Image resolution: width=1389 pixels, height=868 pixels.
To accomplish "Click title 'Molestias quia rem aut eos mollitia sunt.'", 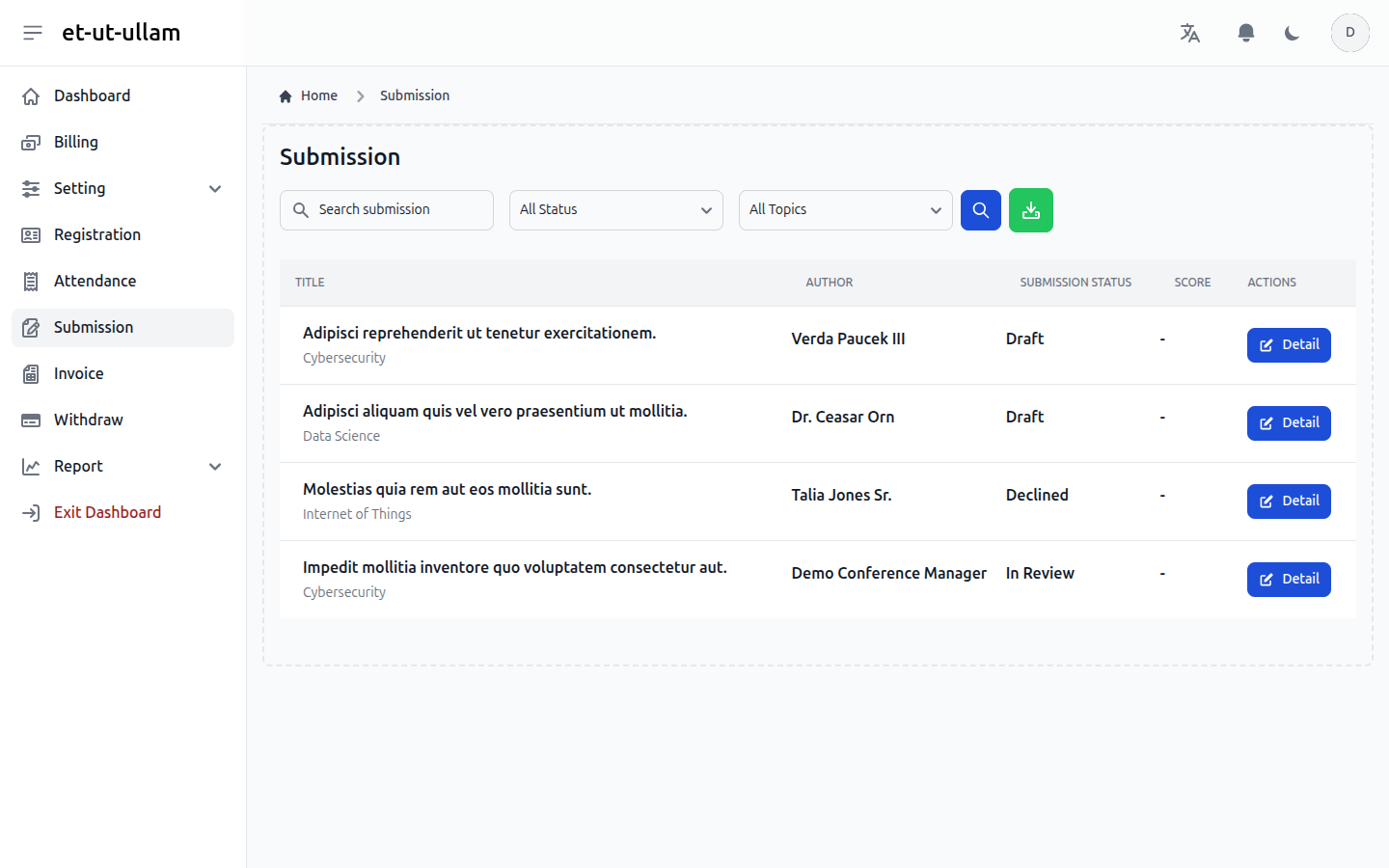I will click(x=447, y=490).
